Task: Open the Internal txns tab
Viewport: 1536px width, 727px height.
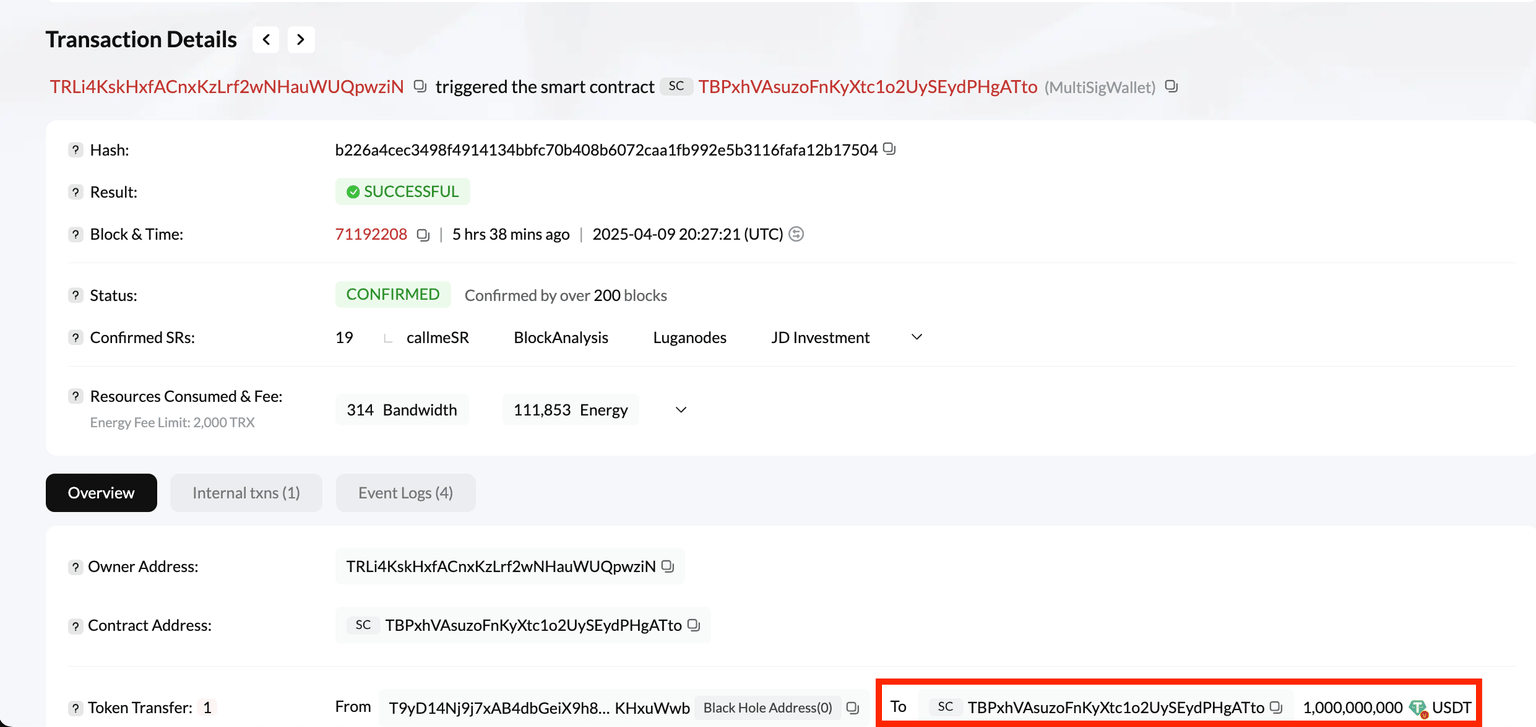Action: point(246,492)
